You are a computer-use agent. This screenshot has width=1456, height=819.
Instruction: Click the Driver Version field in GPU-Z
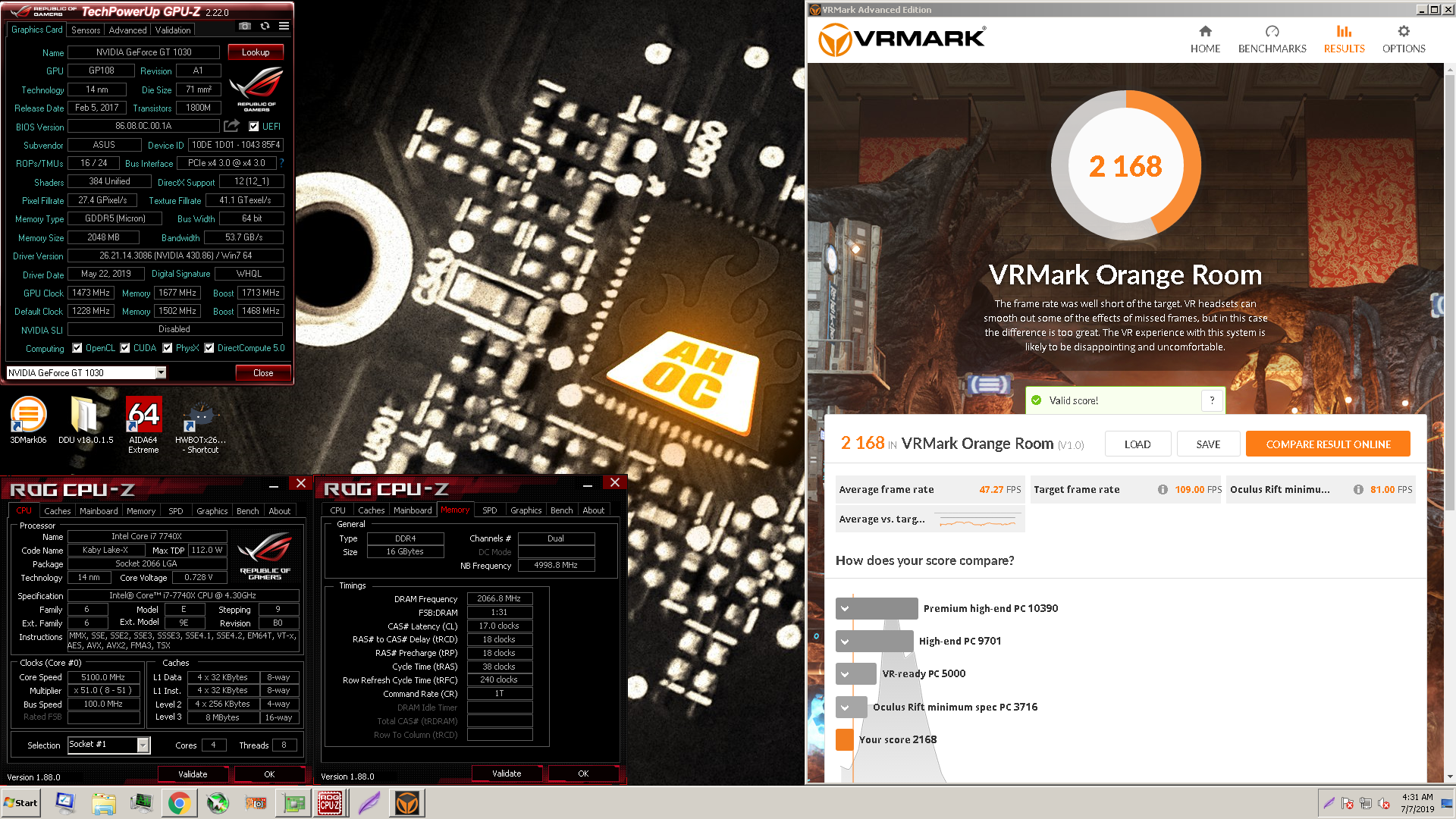click(176, 256)
